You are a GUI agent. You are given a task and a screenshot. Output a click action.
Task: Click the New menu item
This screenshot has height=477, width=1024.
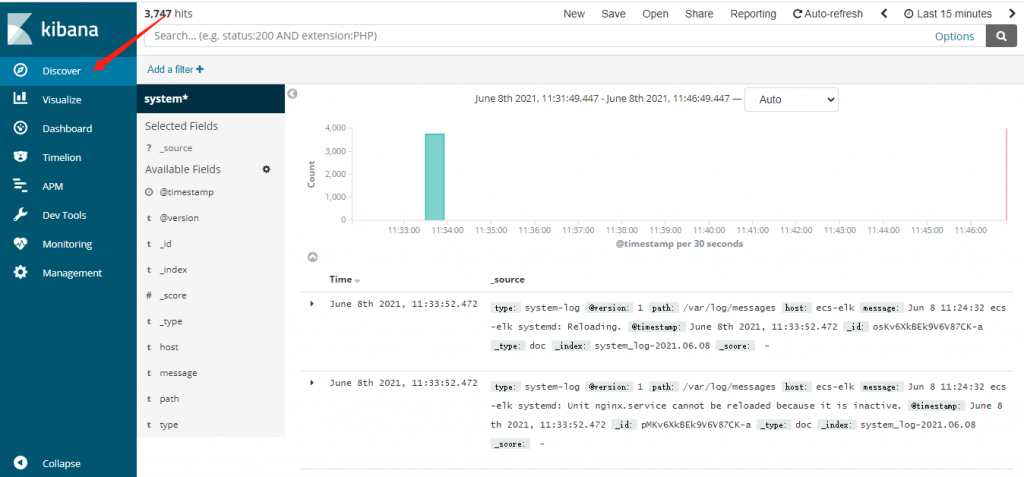coord(574,14)
